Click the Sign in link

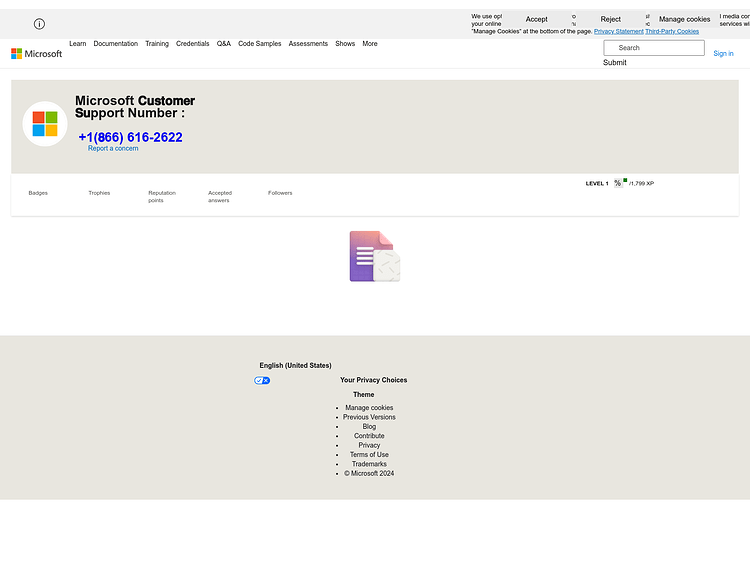click(723, 54)
